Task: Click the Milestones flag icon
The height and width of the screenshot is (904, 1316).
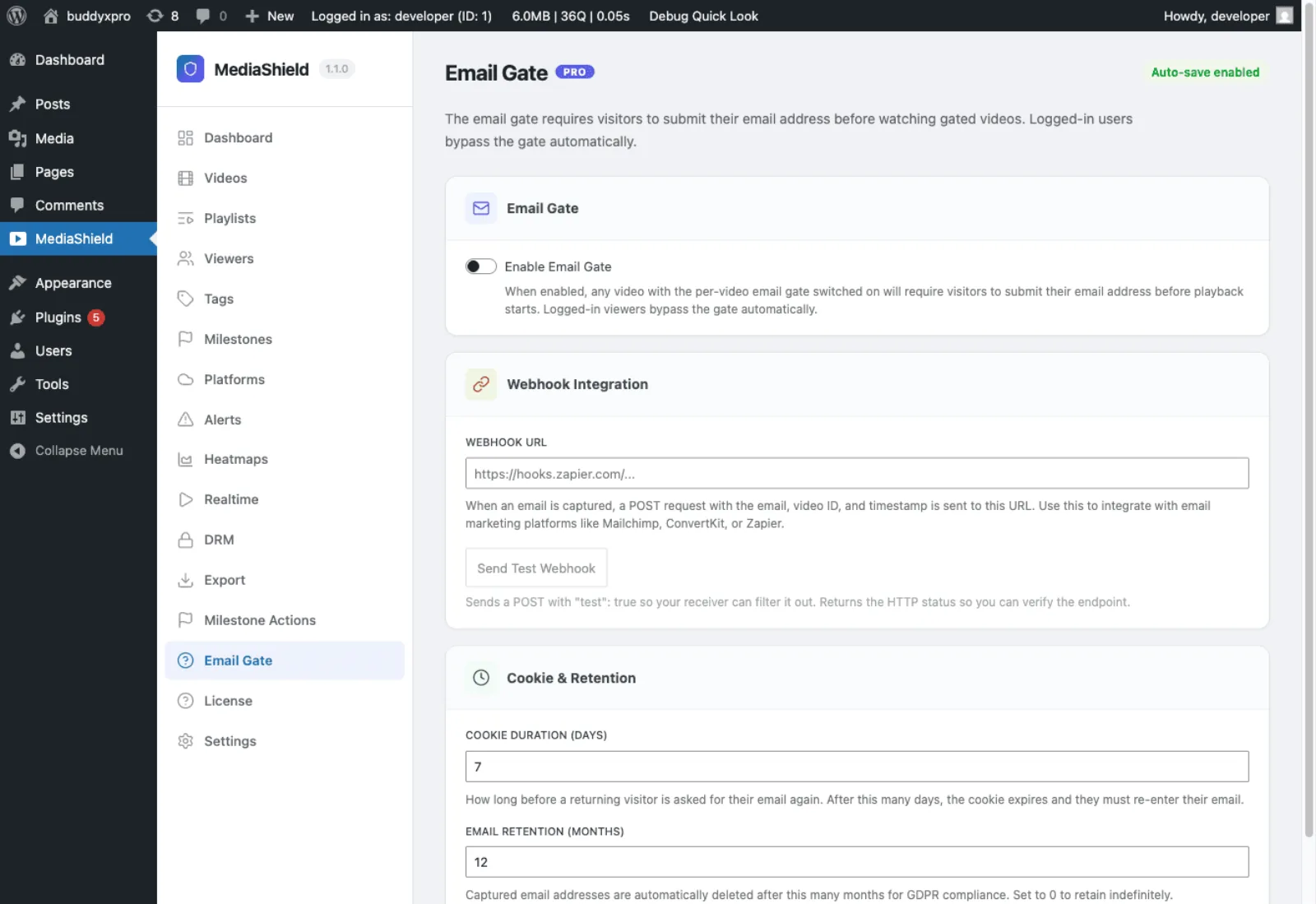Action: [x=186, y=339]
